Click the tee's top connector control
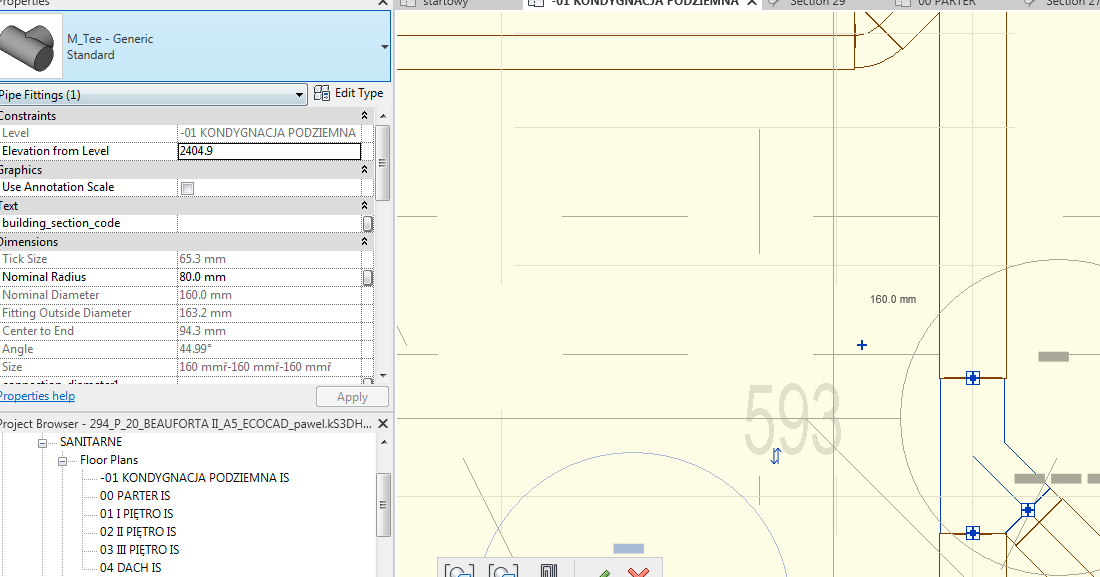The height and width of the screenshot is (577, 1100). click(972, 378)
